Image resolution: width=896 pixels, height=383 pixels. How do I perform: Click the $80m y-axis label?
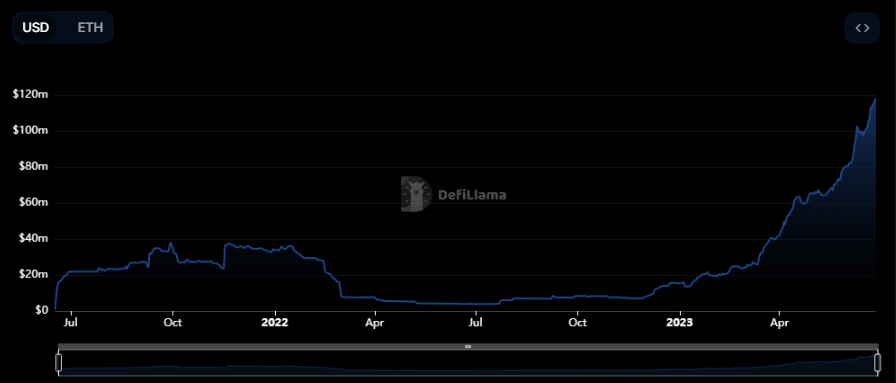[33, 167]
